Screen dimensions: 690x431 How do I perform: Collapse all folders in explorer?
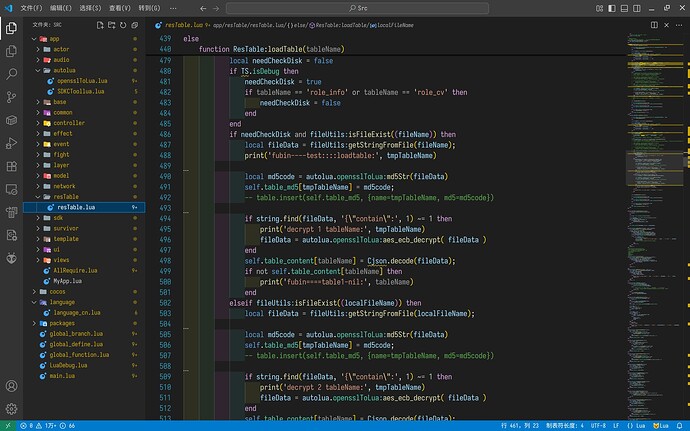click(135, 25)
